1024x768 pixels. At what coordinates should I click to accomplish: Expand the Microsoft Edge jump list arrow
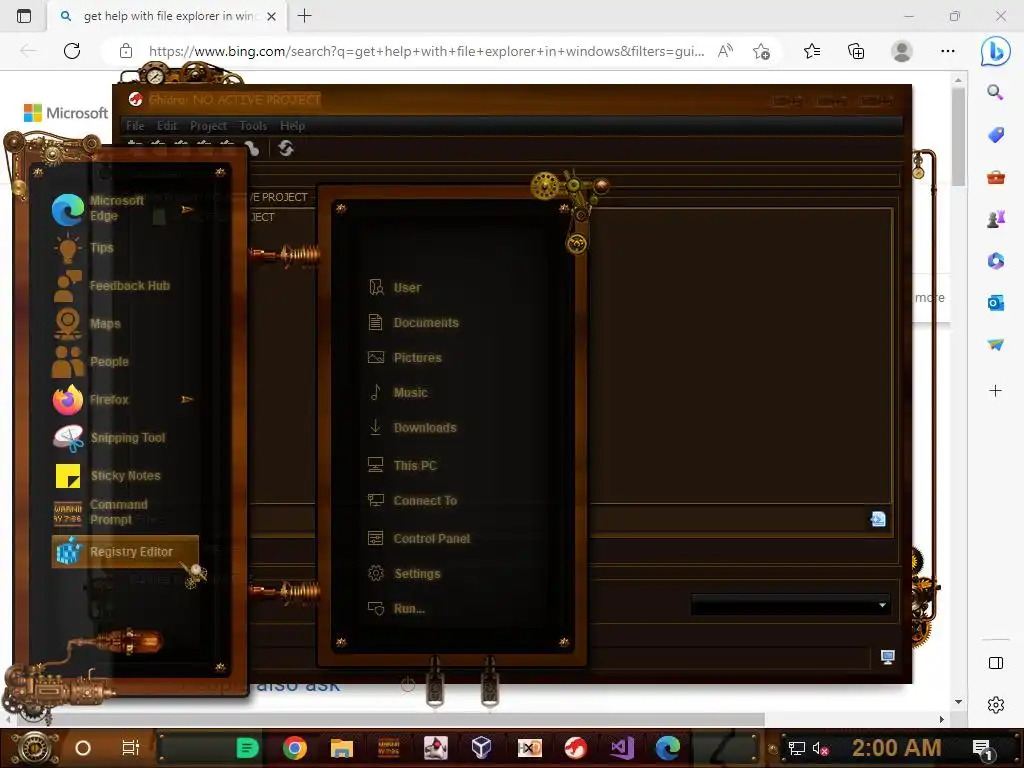pos(187,210)
